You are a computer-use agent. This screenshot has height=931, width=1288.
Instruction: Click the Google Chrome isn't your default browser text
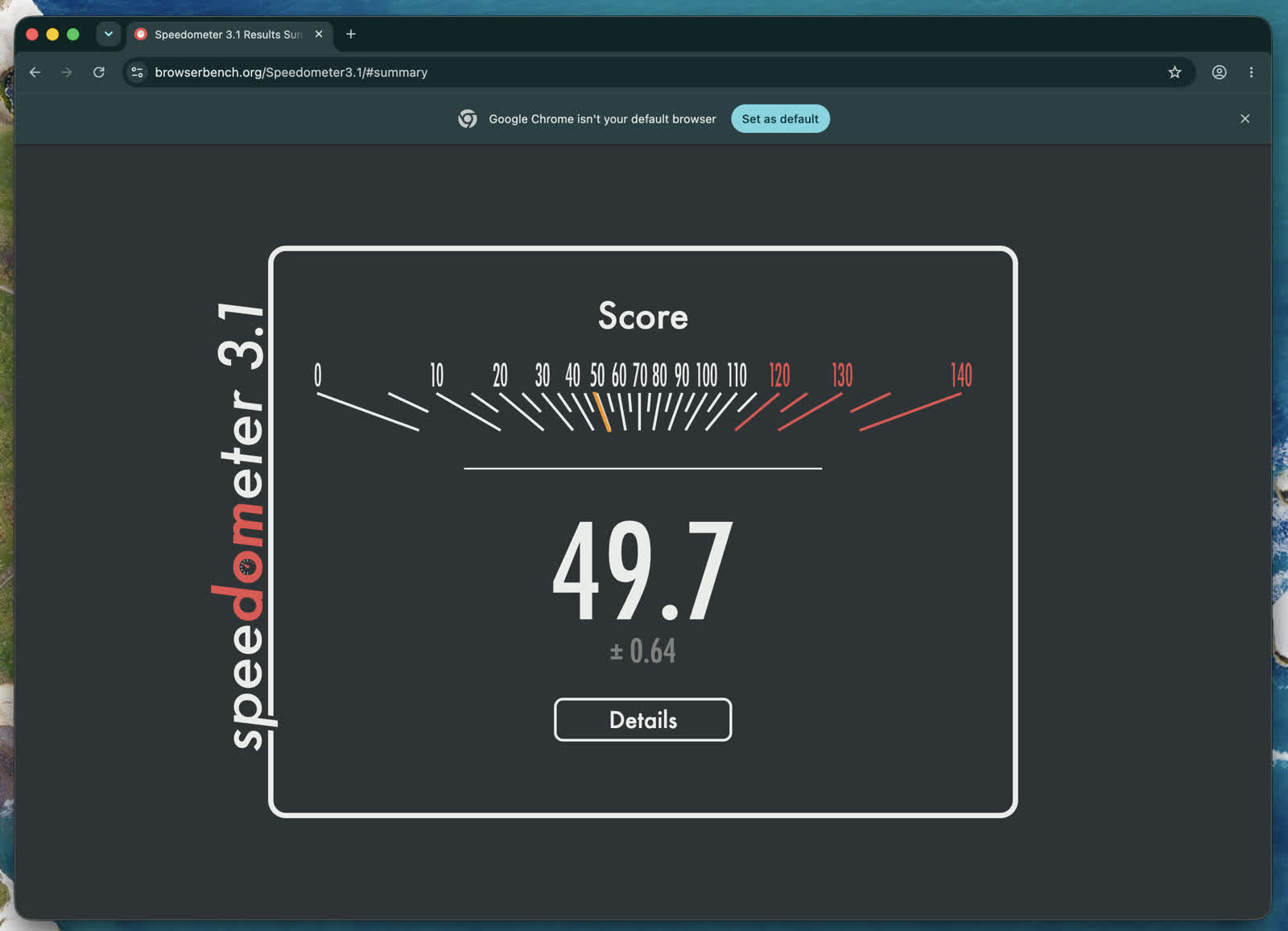pos(602,119)
